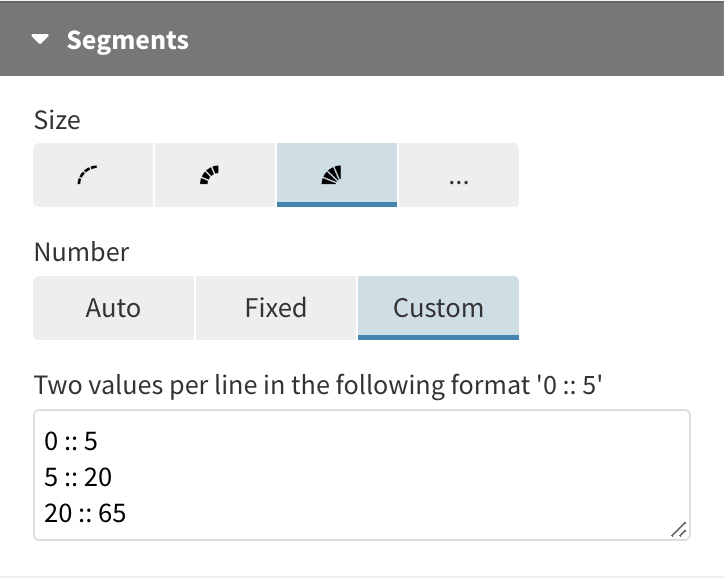
Task: Place cursor on the '0 :: 5' line
Action: 71,440
